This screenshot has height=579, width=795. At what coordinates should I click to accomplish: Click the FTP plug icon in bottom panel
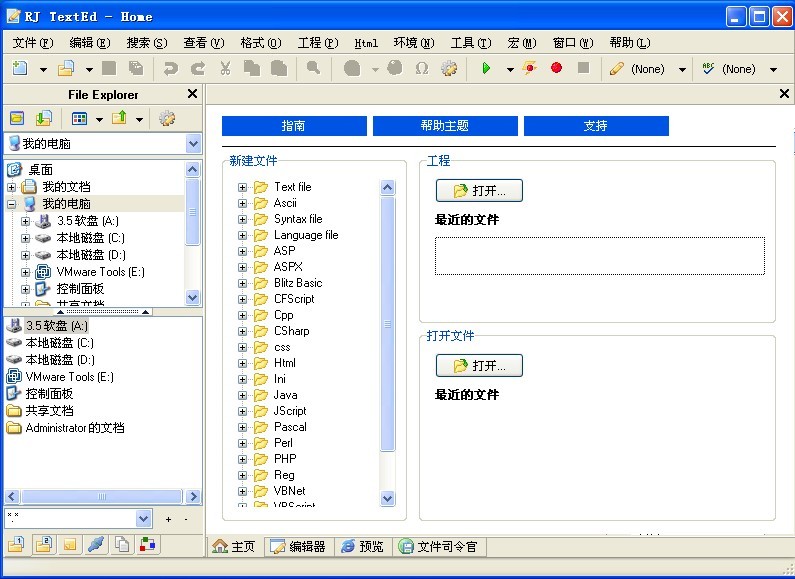point(95,545)
